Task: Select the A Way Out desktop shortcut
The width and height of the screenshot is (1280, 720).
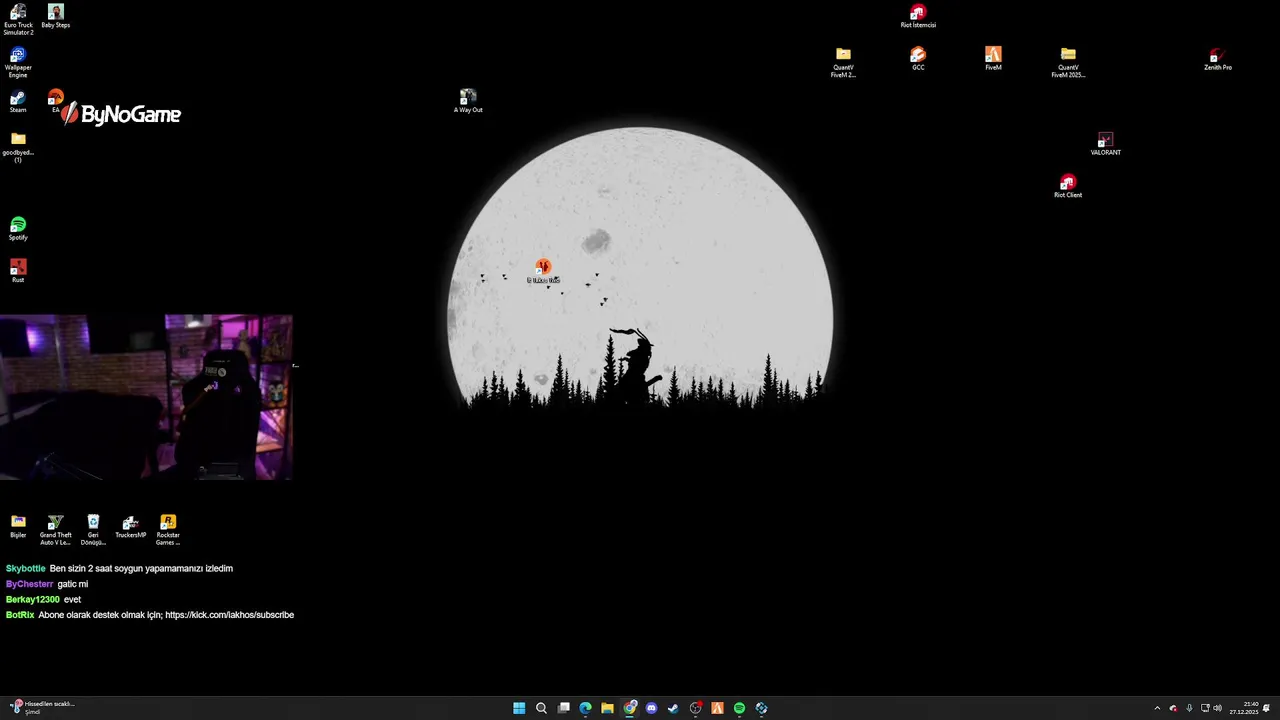Action: [x=468, y=100]
